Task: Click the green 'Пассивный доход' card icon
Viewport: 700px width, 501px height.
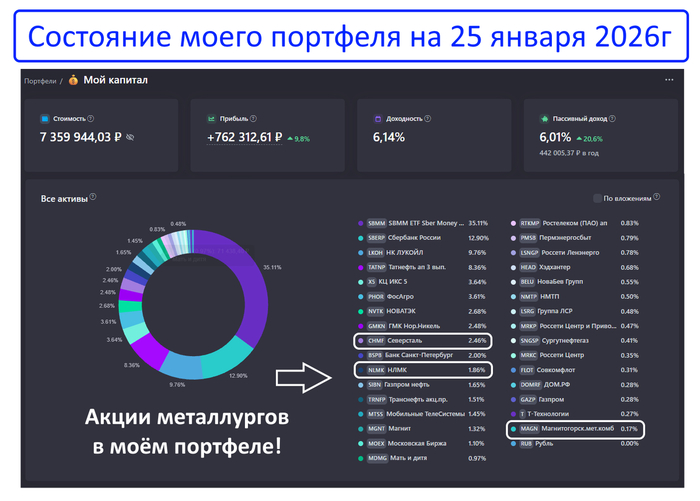Action: (x=545, y=117)
